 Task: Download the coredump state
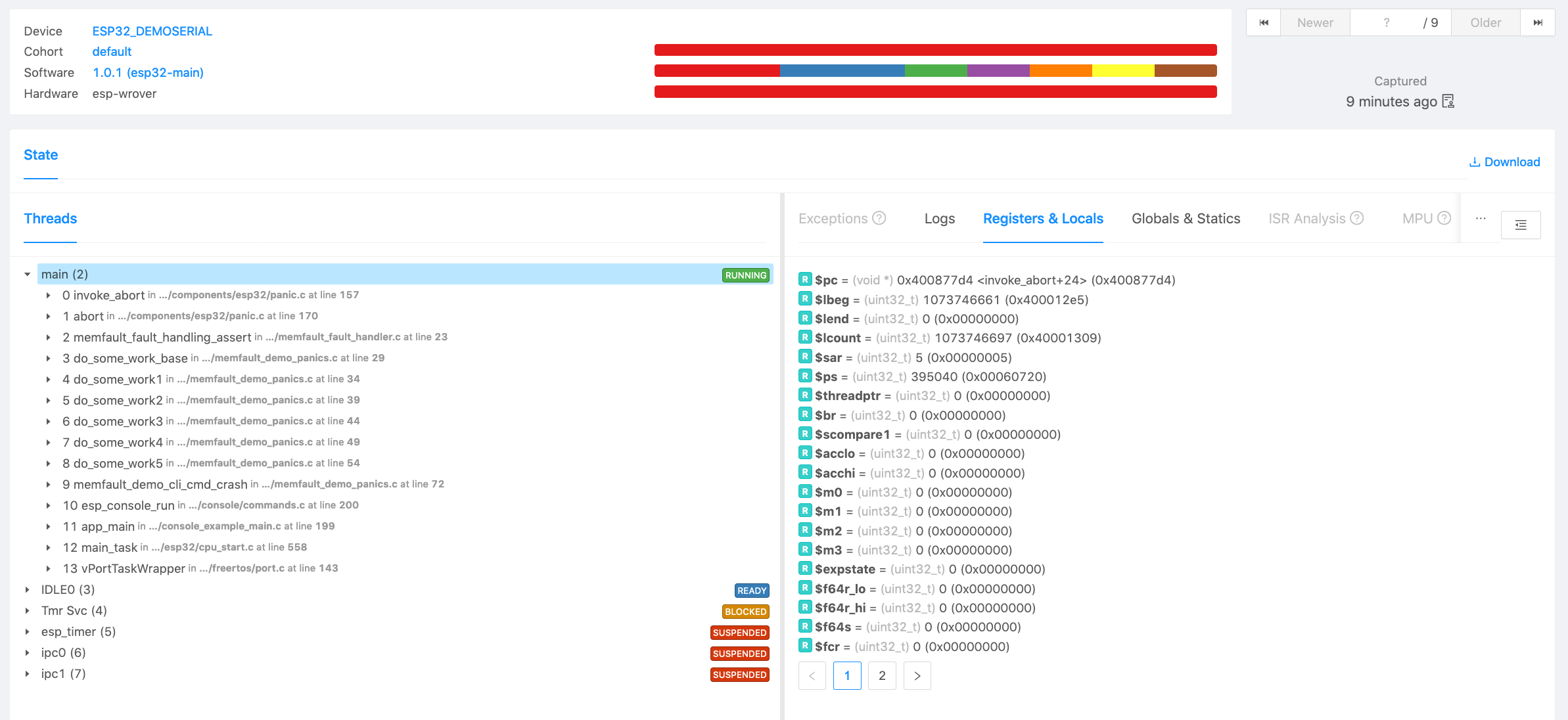(x=1504, y=162)
